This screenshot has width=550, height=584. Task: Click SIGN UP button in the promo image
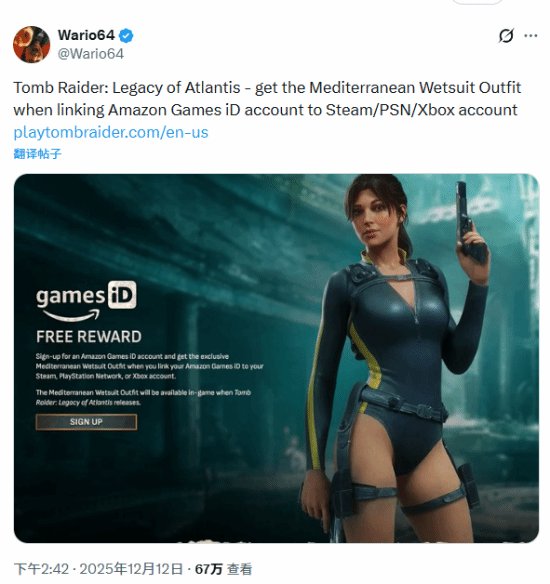point(86,422)
